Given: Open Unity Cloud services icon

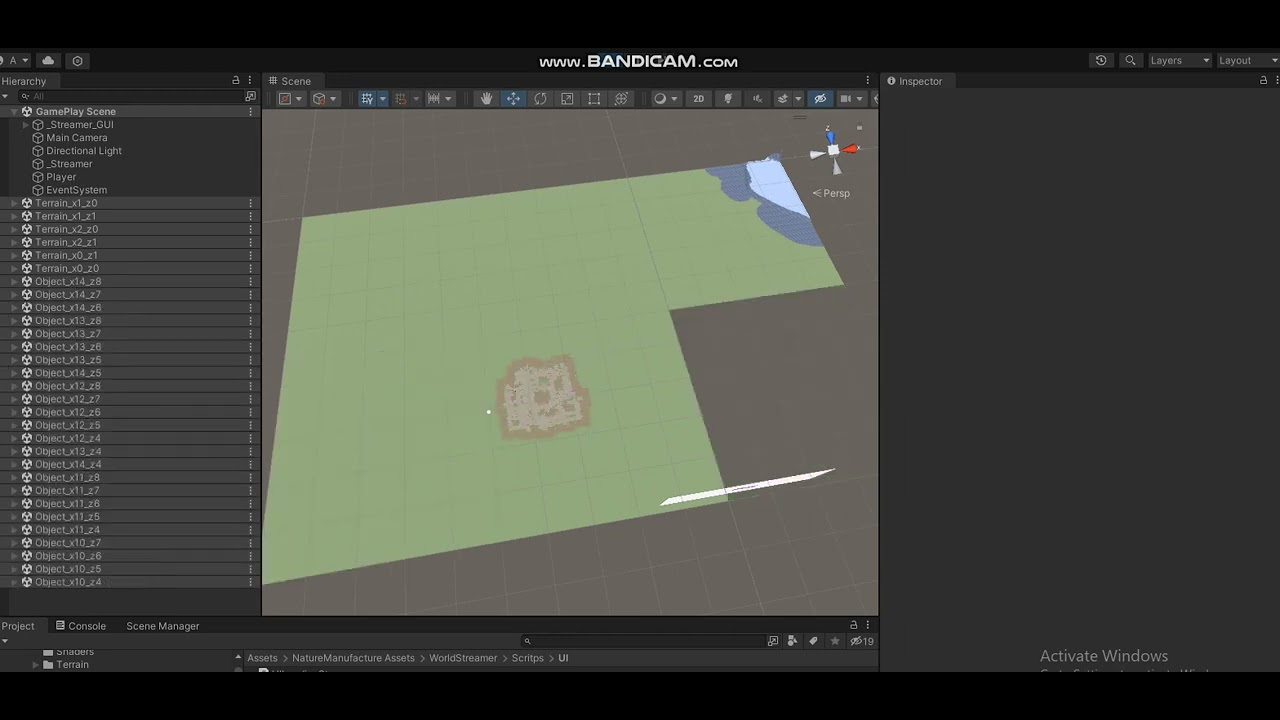Looking at the screenshot, I should click(x=48, y=60).
